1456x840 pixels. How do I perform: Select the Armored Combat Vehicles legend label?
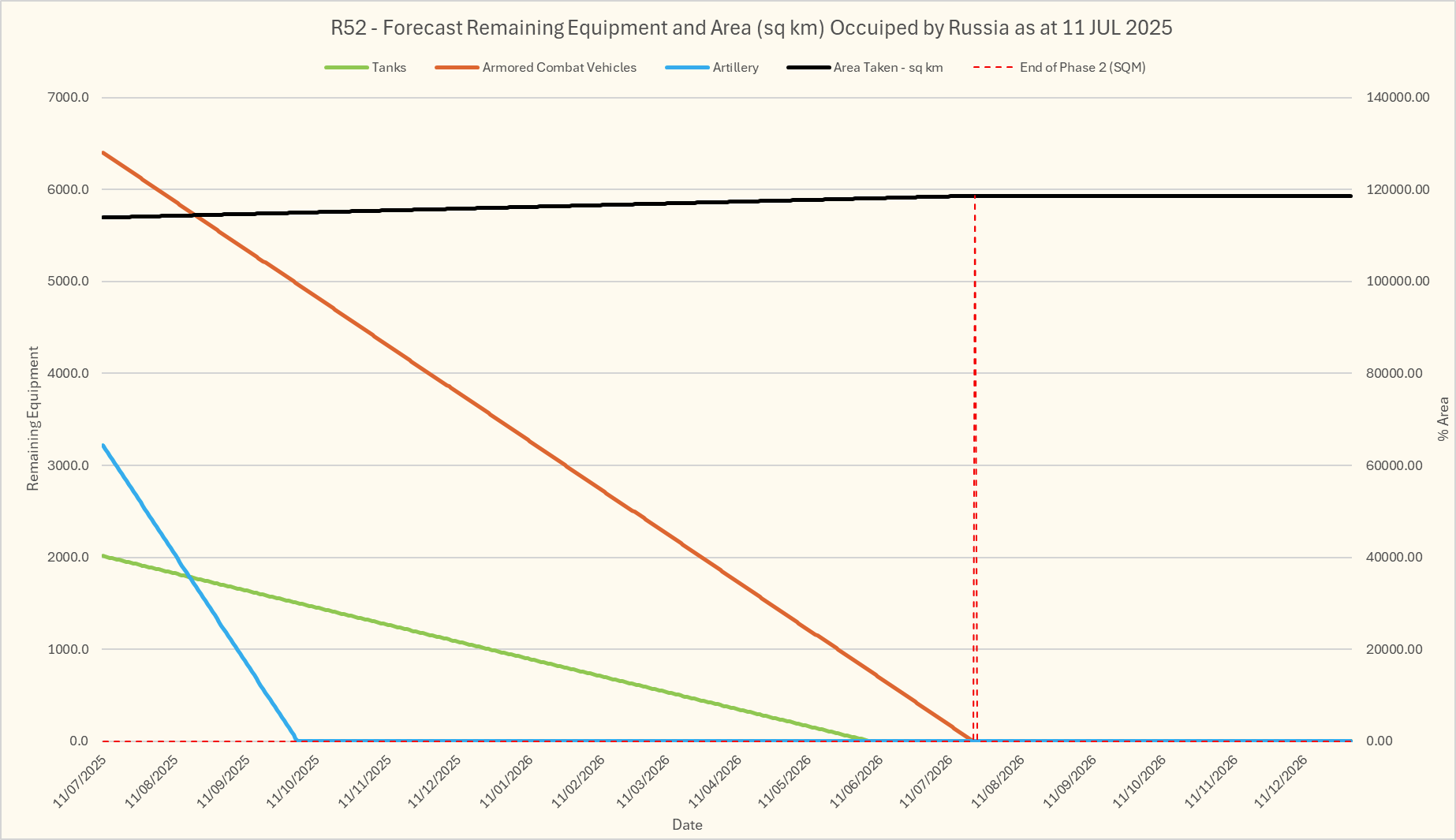pos(559,68)
